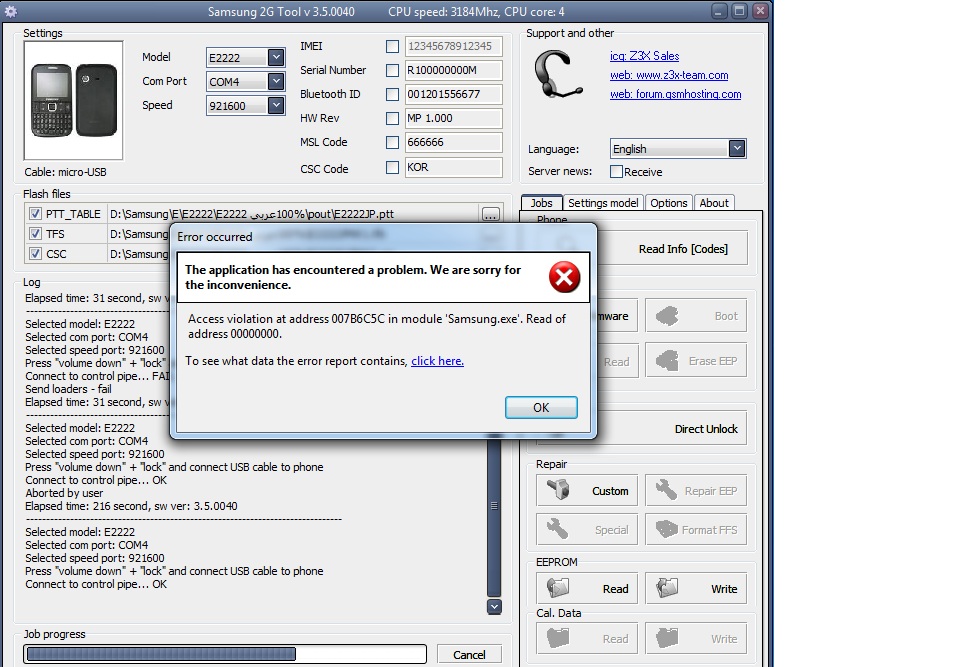Open the About tab

click(x=714, y=203)
